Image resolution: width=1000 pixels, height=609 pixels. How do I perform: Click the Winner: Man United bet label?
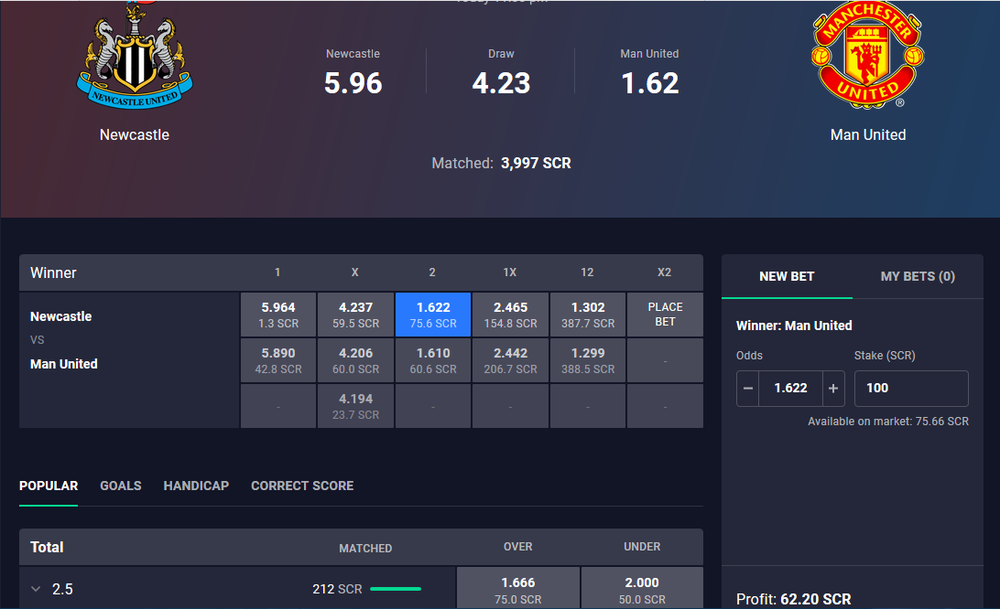794,325
